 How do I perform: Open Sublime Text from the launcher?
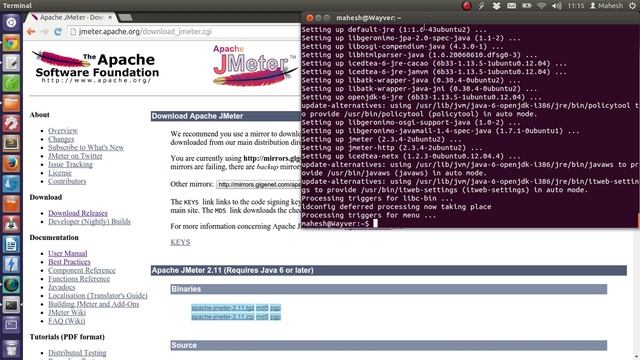[11, 143]
